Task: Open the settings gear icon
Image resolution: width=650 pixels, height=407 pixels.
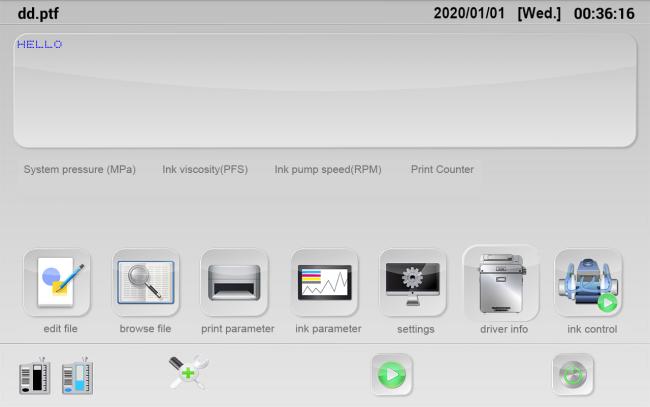Action: pyautogui.click(x=413, y=283)
